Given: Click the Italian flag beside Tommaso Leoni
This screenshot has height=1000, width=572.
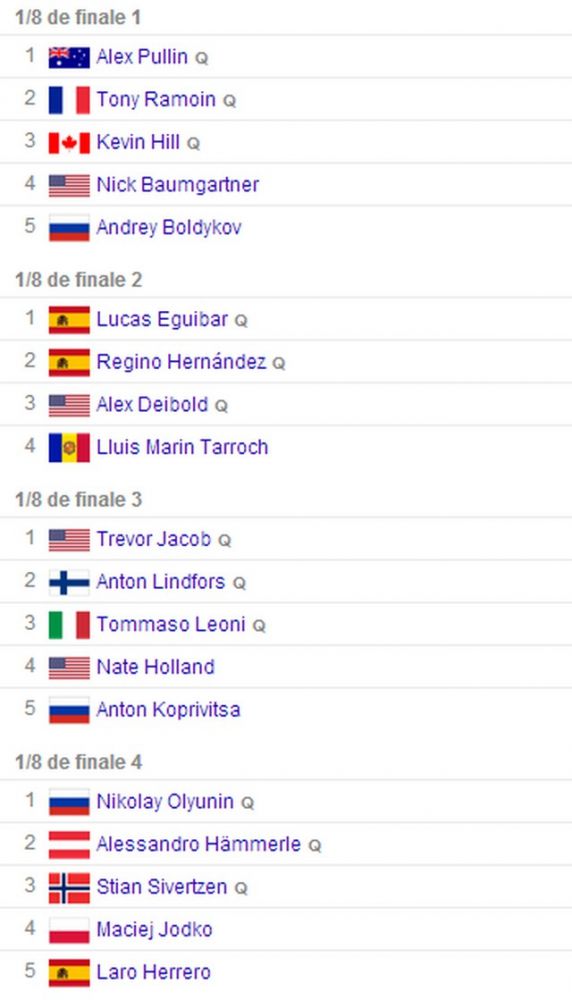Looking at the screenshot, I should [x=69, y=625].
